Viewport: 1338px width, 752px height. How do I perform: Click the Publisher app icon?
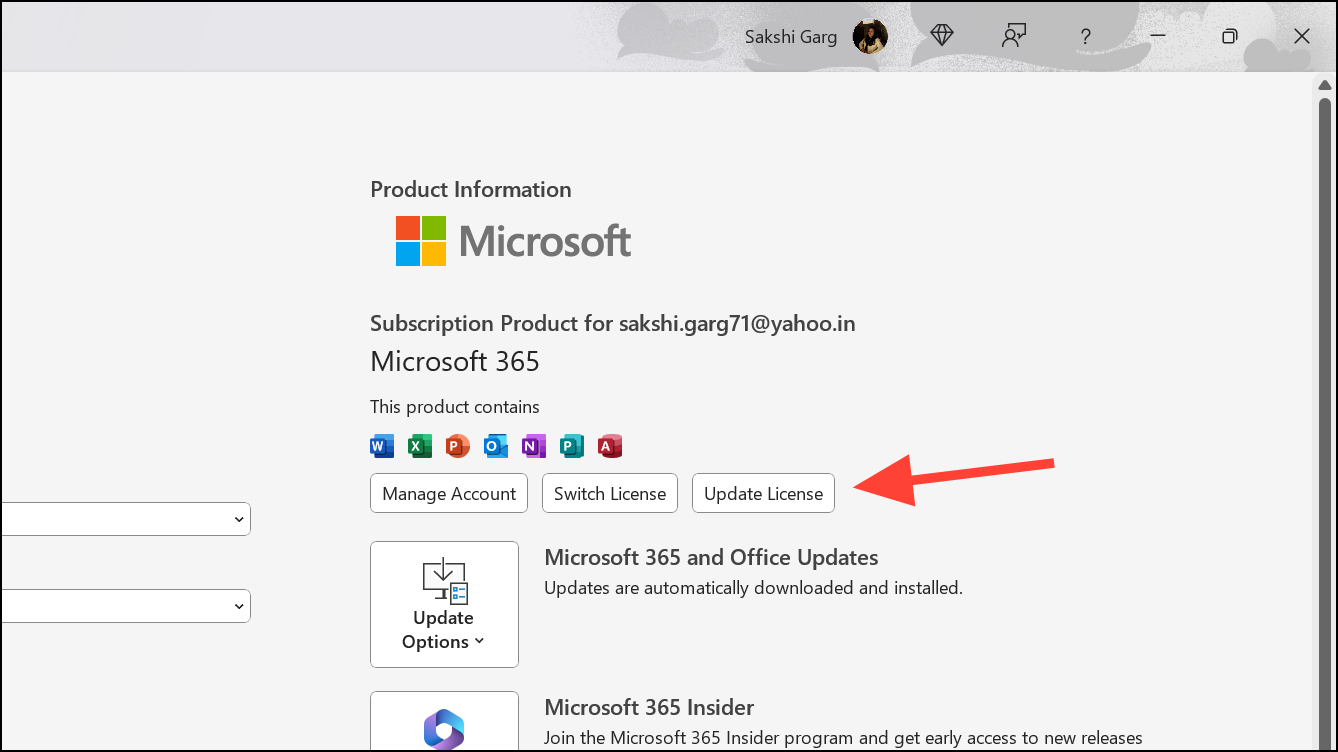[572, 446]
